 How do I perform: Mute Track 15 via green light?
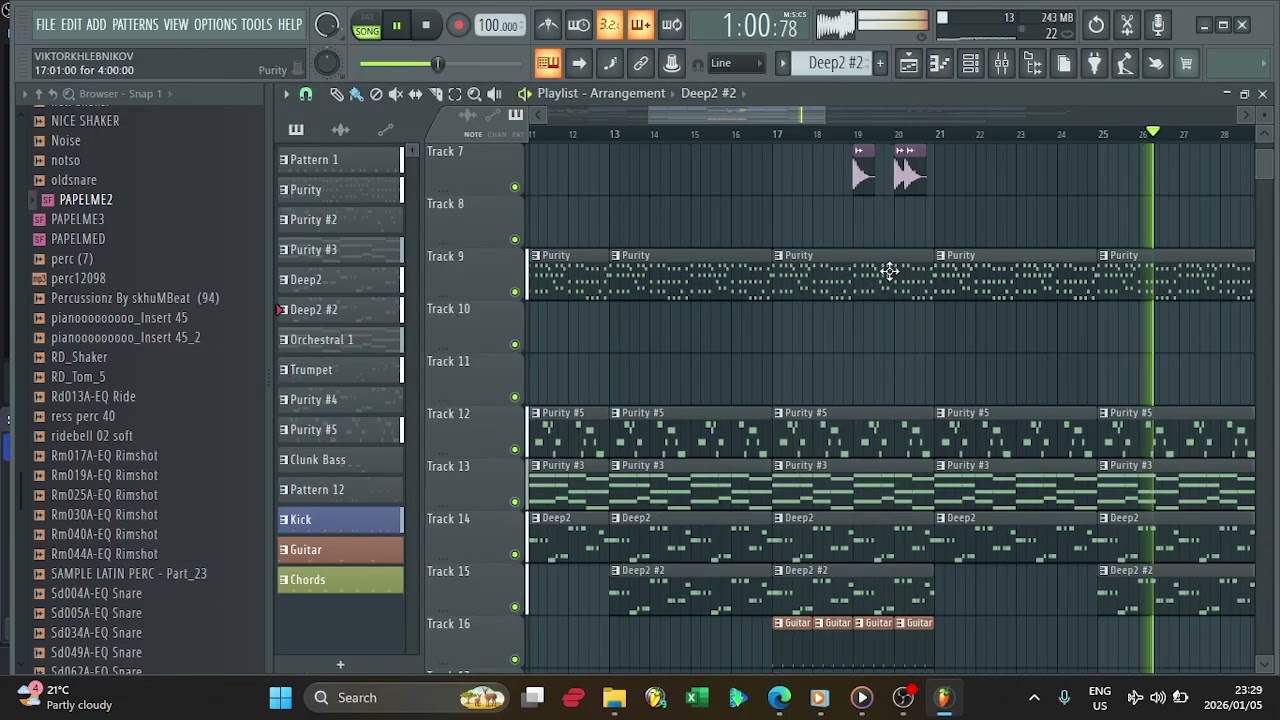click(515, 607)
